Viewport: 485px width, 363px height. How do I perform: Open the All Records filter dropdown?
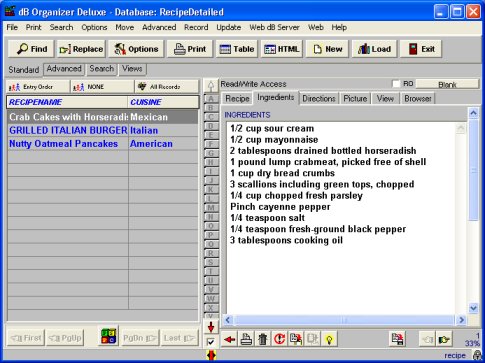[167, 87]
